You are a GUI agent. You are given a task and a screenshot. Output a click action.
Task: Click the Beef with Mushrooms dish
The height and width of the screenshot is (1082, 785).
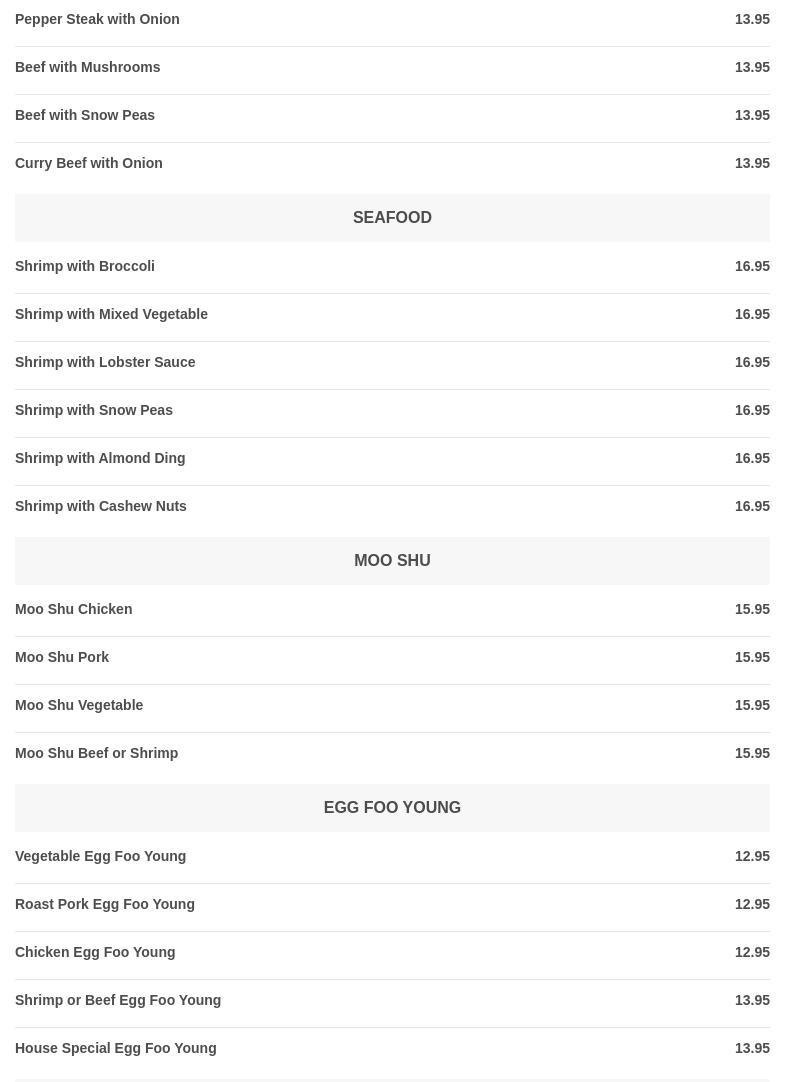point(88,67)
